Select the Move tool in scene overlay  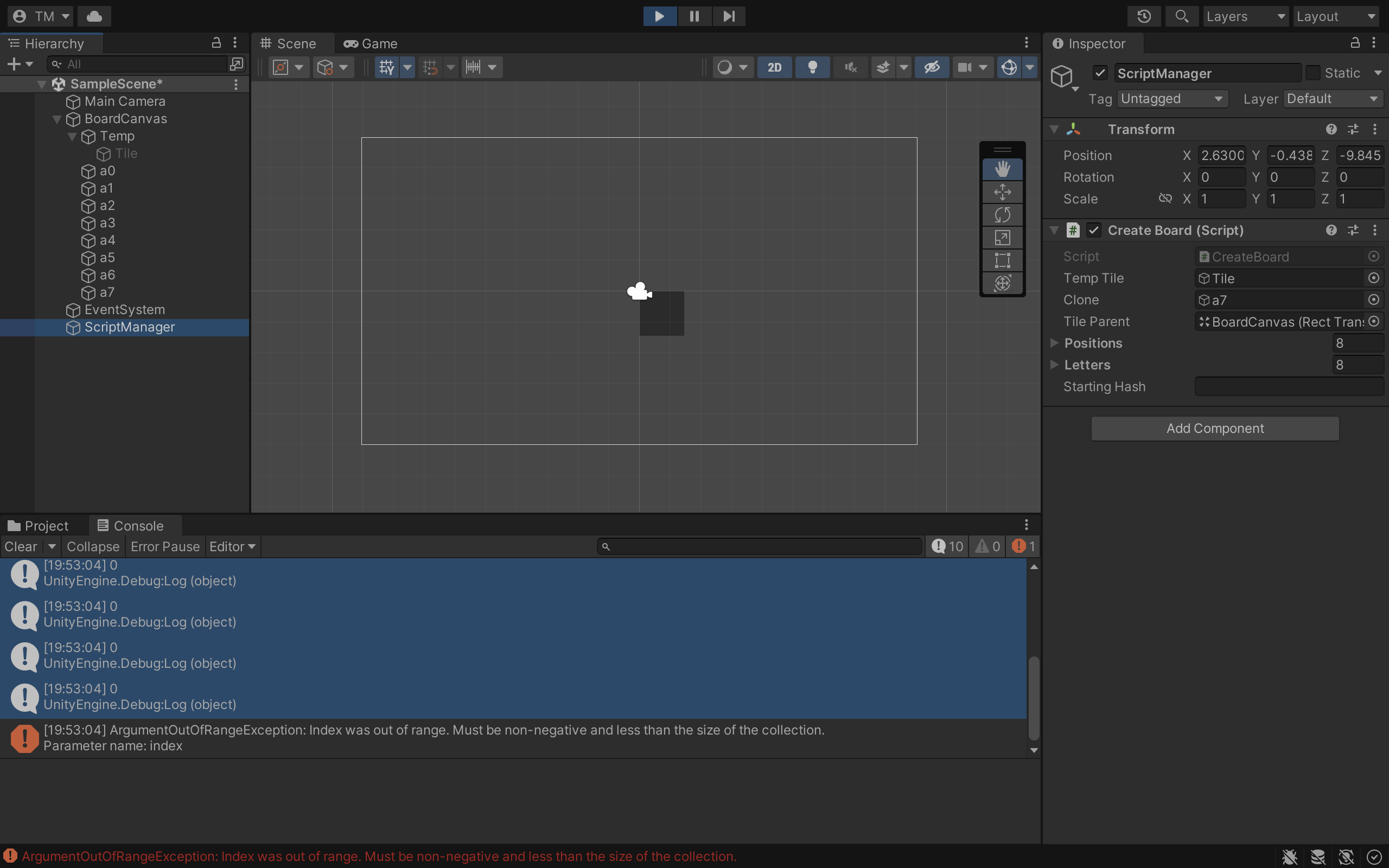(x=1002, y=192)
